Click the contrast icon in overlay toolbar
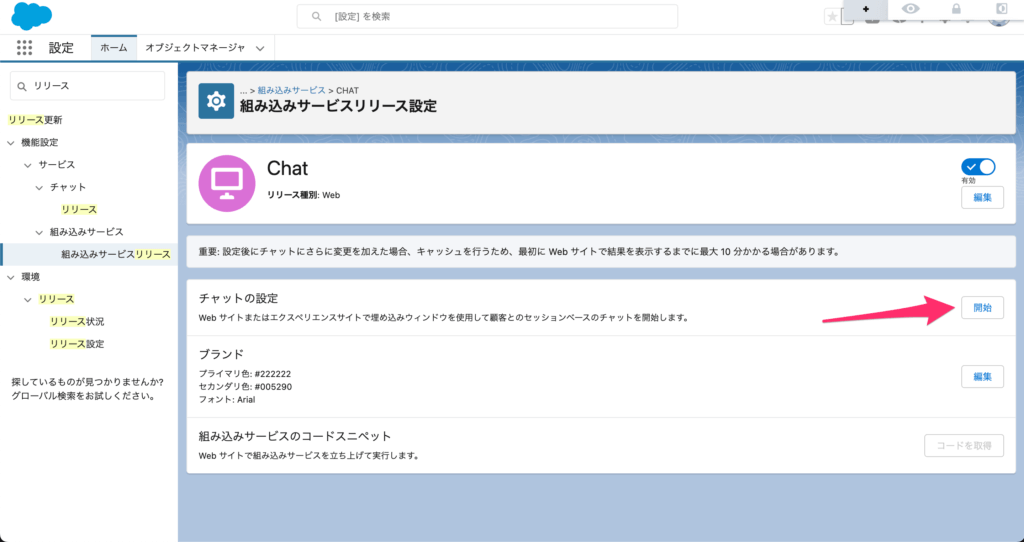 [x=1000, y=9]
